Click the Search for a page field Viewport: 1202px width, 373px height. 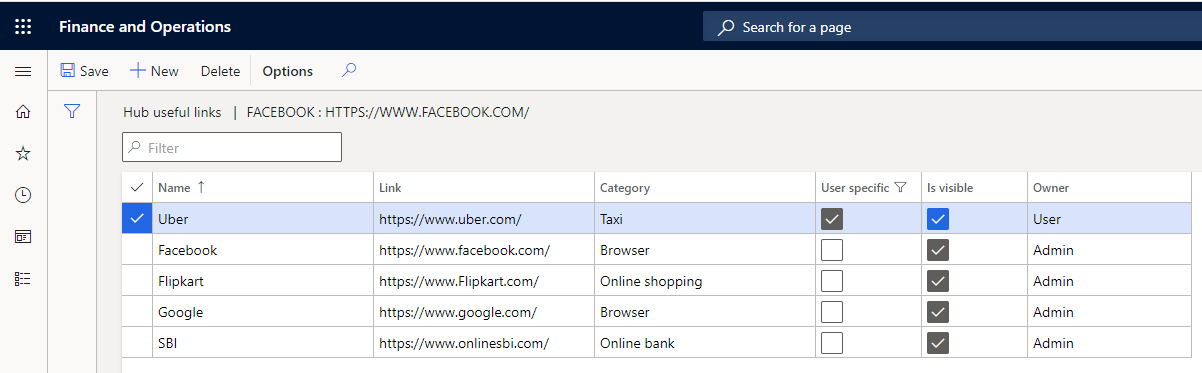(x=952, y=27)
